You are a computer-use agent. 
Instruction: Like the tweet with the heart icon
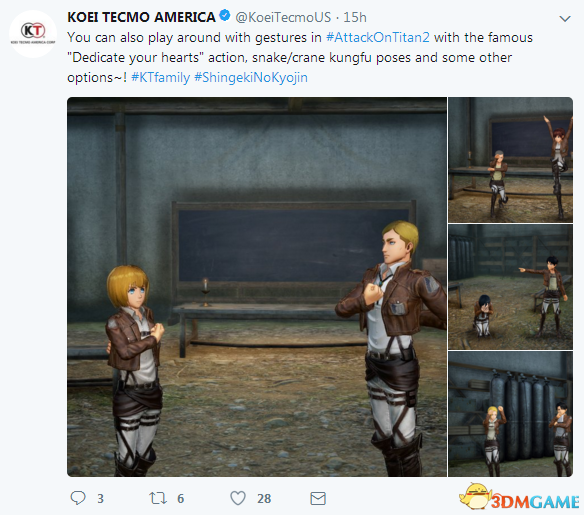[238, 498]
